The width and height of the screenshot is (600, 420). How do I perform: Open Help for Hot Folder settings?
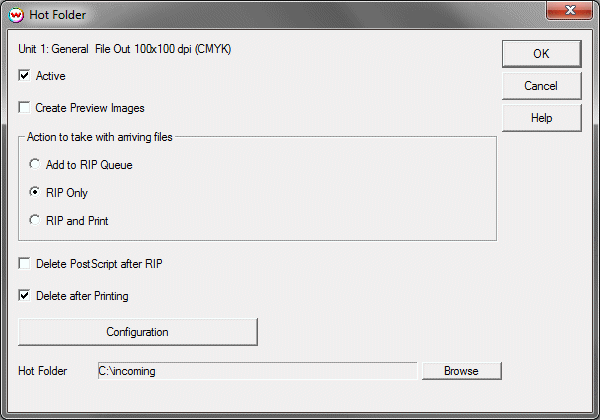[540, 118]
